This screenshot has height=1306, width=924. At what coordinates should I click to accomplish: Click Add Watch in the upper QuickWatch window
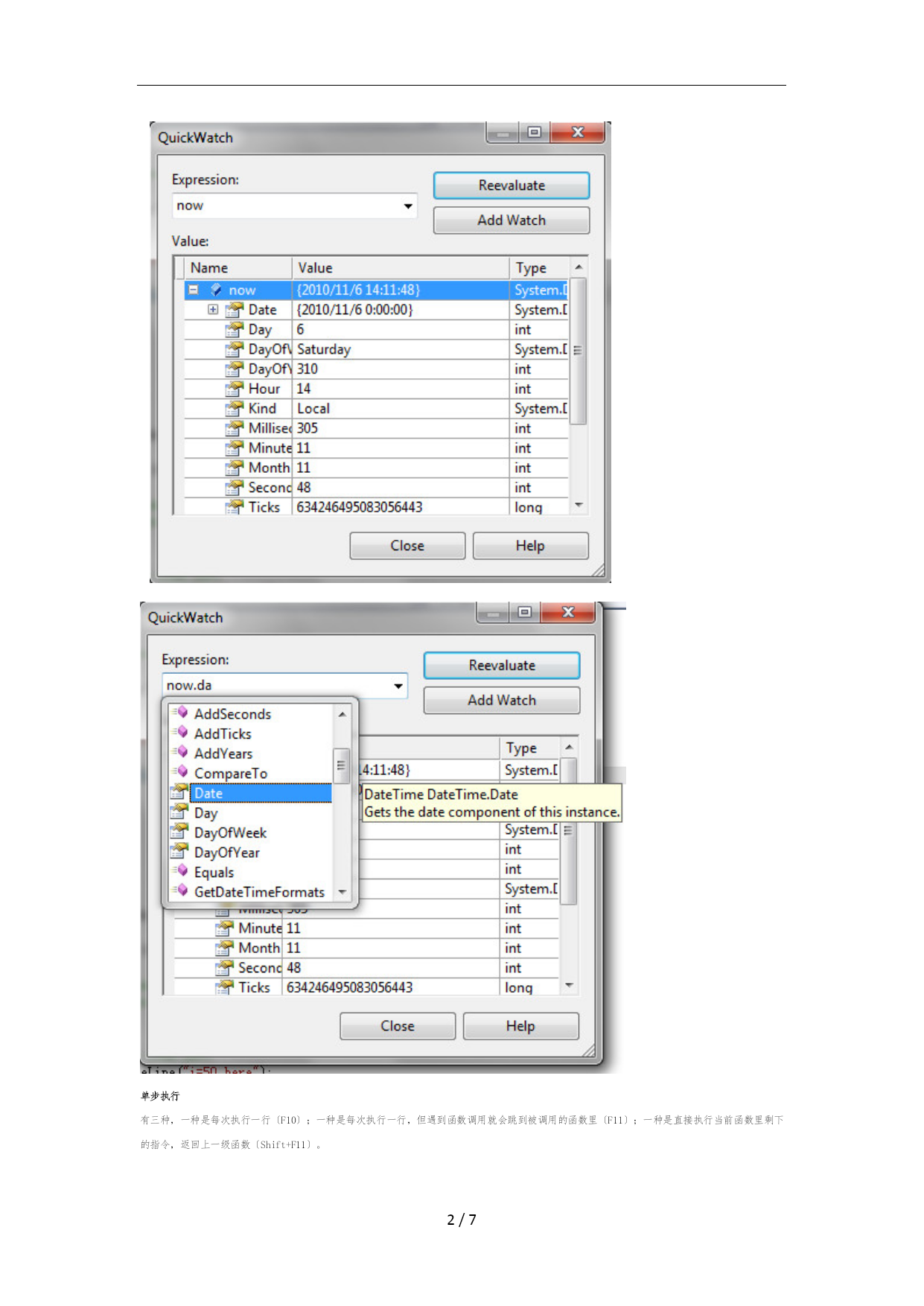(512, 220)
